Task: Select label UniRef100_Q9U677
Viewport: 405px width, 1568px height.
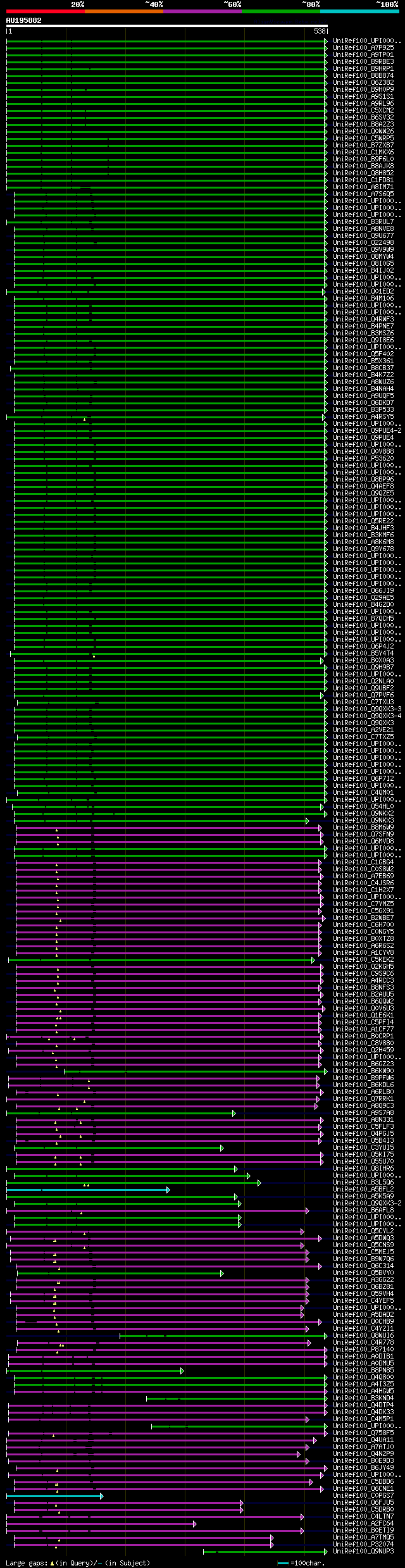Action: pyautogui.click(x=363, y=235)
